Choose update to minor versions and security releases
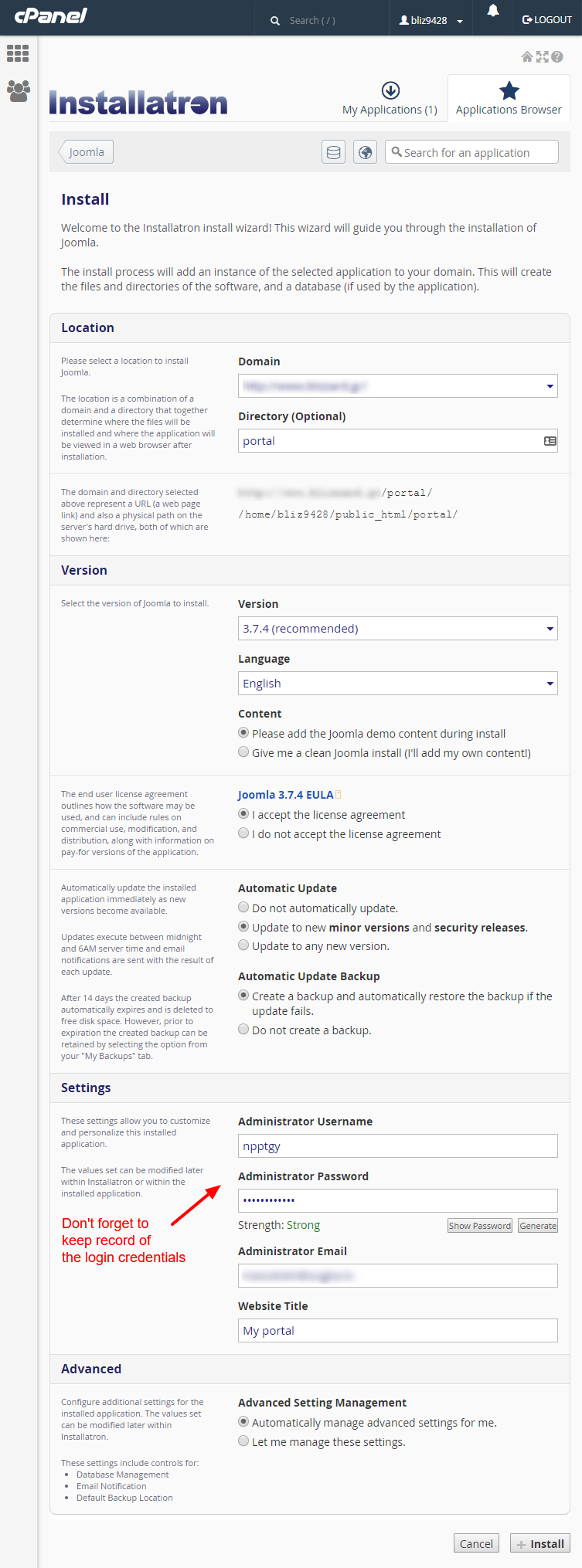582x1568 pixels. 243,927
